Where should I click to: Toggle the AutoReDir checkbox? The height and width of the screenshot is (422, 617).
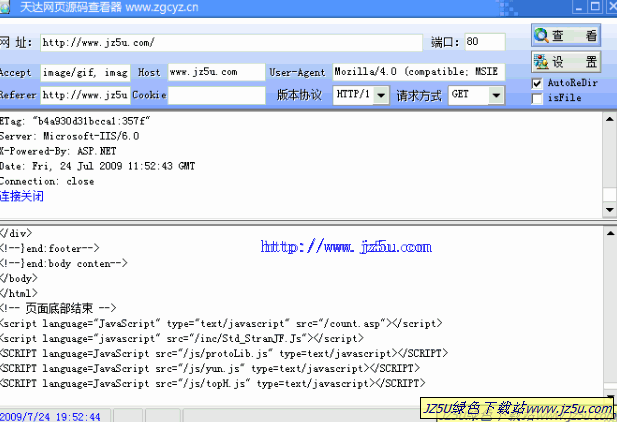click(537, 83)
